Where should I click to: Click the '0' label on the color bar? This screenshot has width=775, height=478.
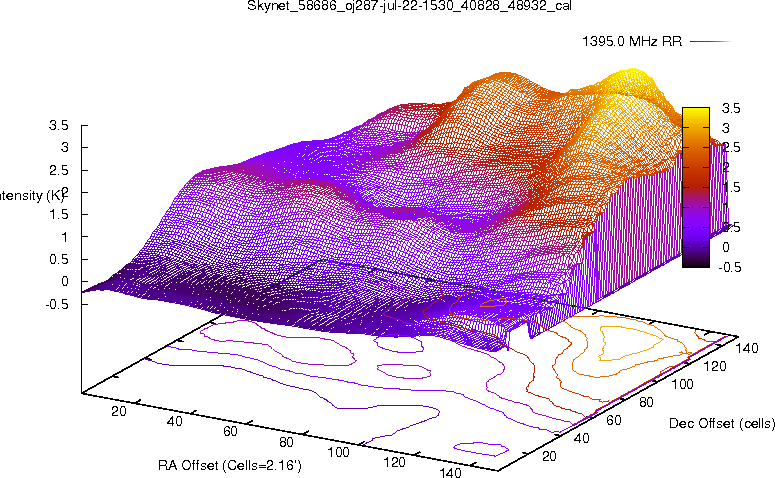click(726, 247)
